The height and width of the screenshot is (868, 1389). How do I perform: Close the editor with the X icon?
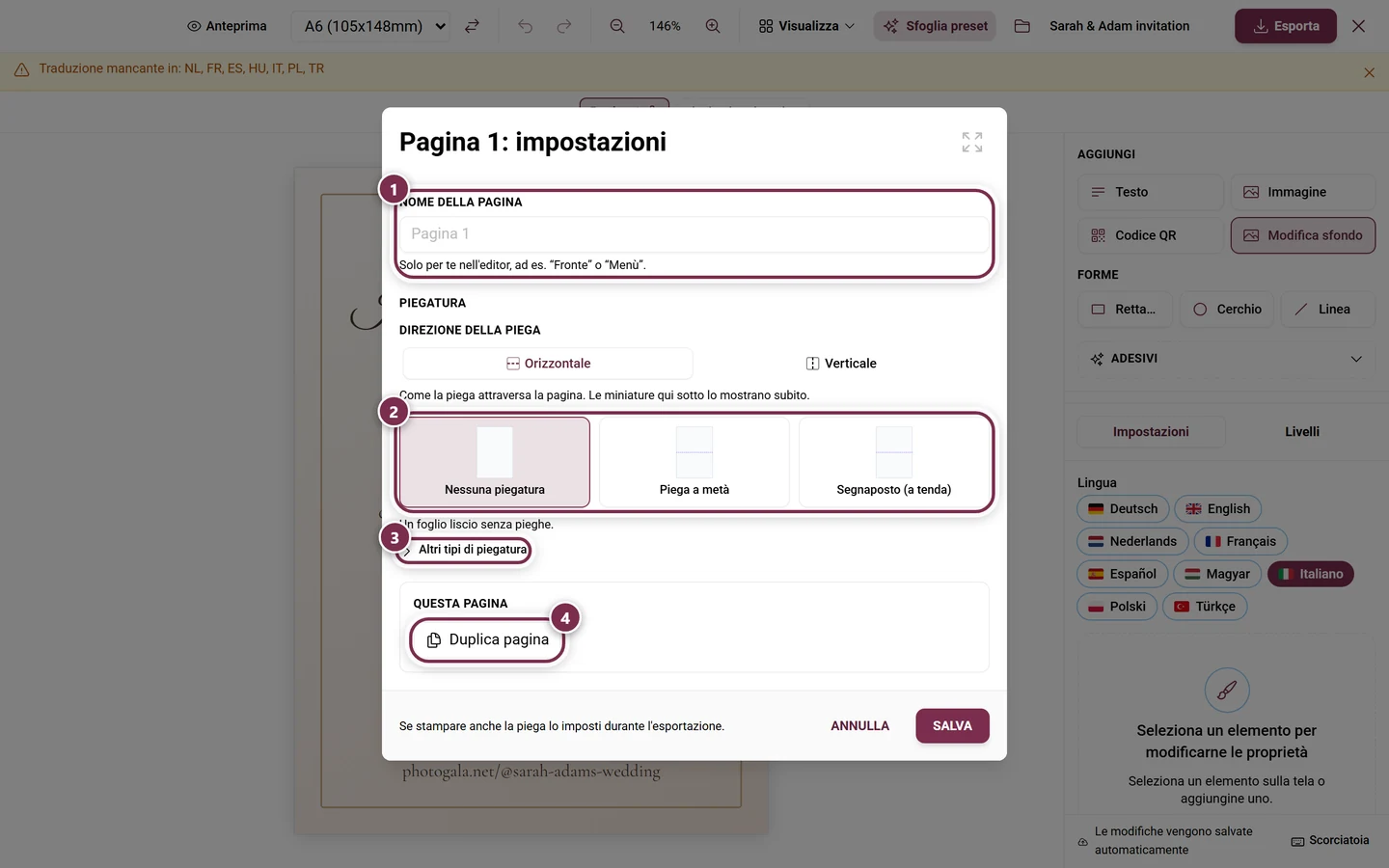point(1358,26)
